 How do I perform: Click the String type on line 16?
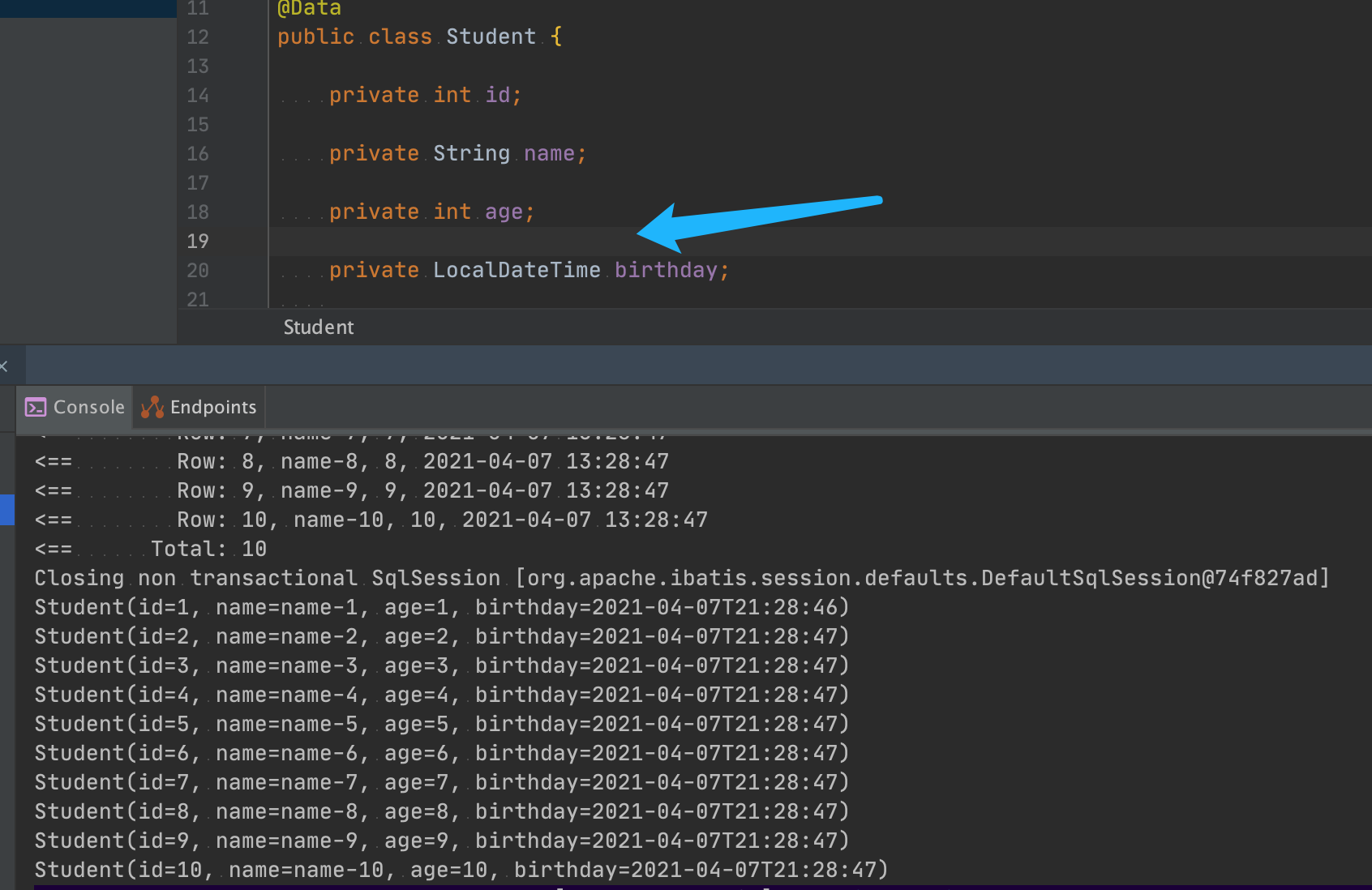(x=471, y=154)
